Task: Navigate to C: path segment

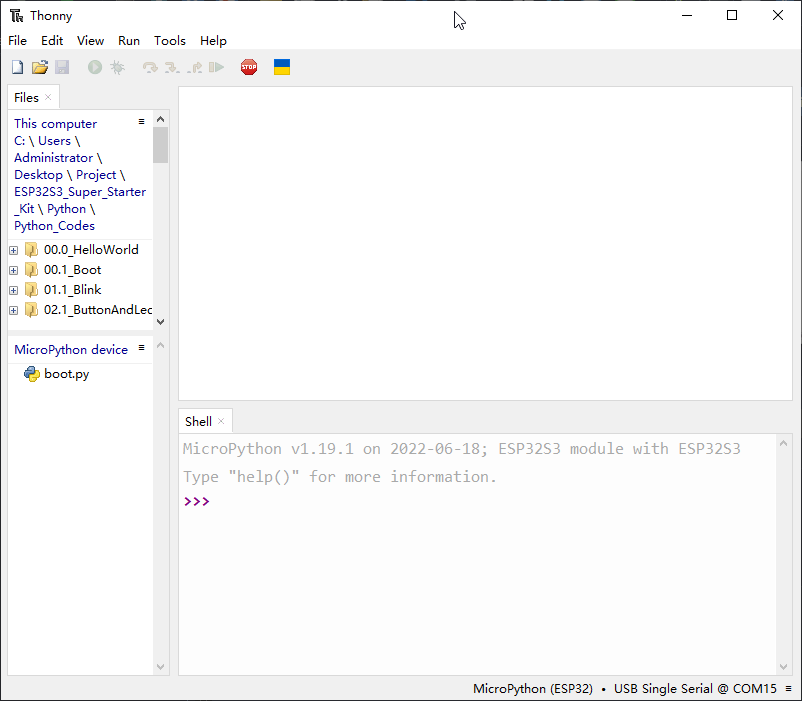Action: tap(19, 141)
